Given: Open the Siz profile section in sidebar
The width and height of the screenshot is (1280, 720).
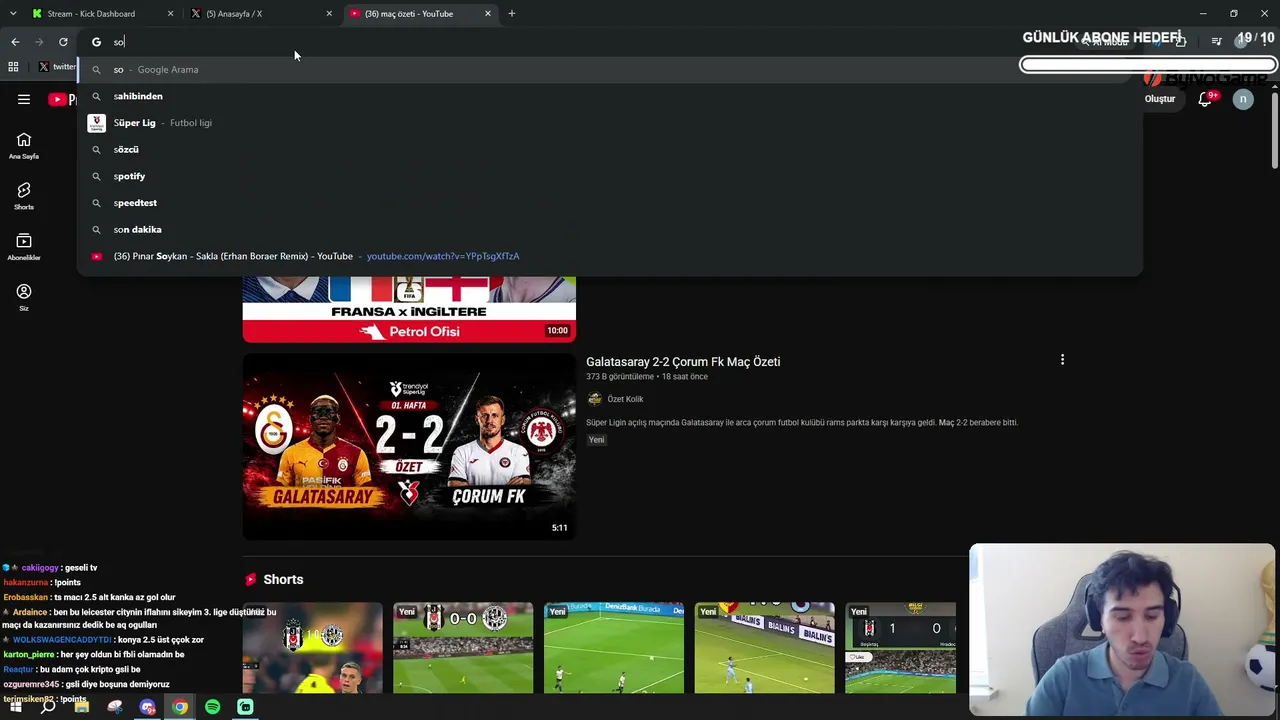Looking at the screenshot, I should 24,297.
